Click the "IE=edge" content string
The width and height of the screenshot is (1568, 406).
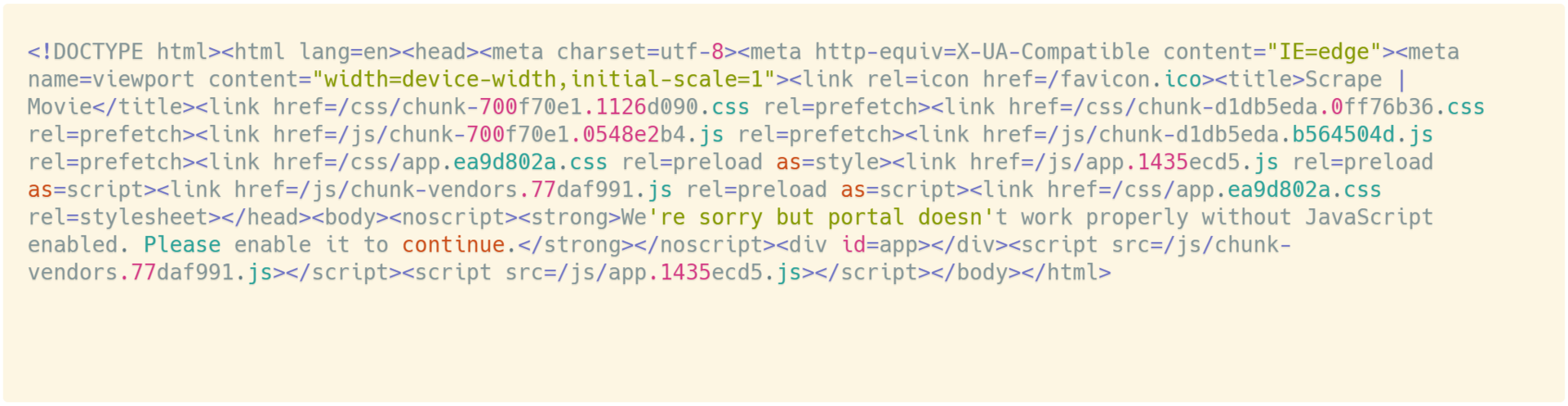pyautogui.click(x=1324, y=51)
